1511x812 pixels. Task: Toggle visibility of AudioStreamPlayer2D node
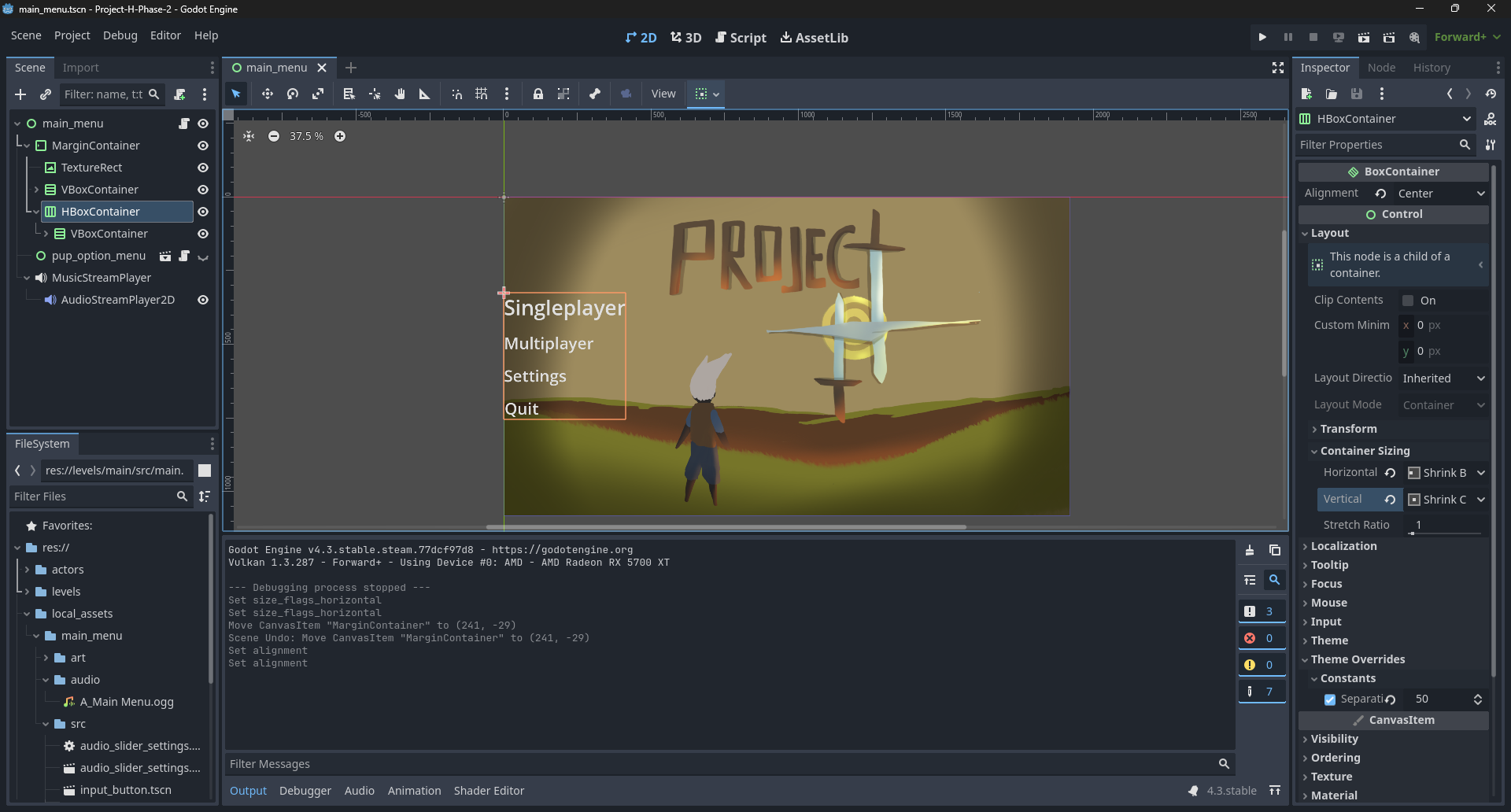tap(203, 300)
